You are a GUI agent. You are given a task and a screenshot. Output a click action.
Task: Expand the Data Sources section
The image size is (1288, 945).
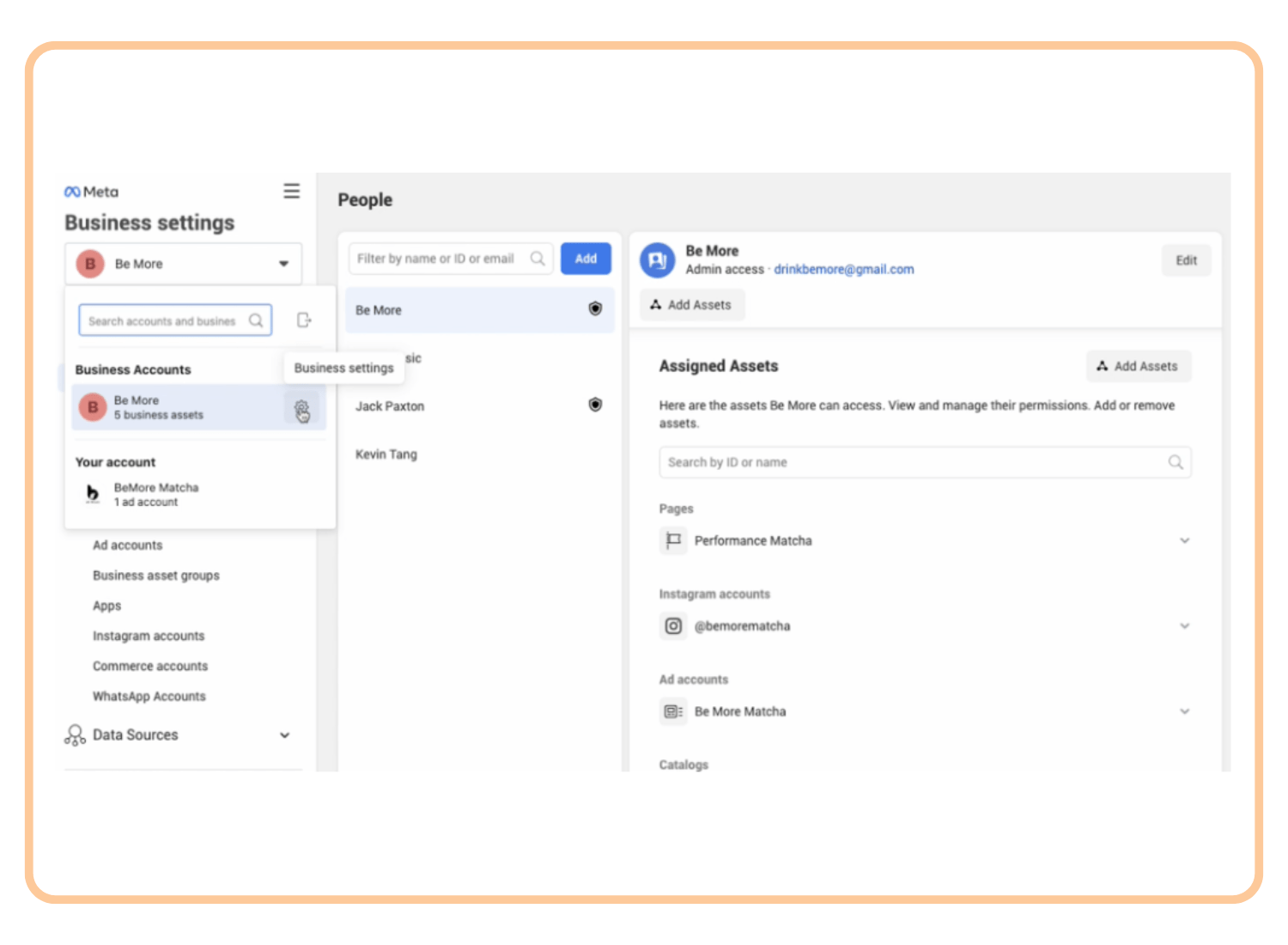tap(285, 735)
